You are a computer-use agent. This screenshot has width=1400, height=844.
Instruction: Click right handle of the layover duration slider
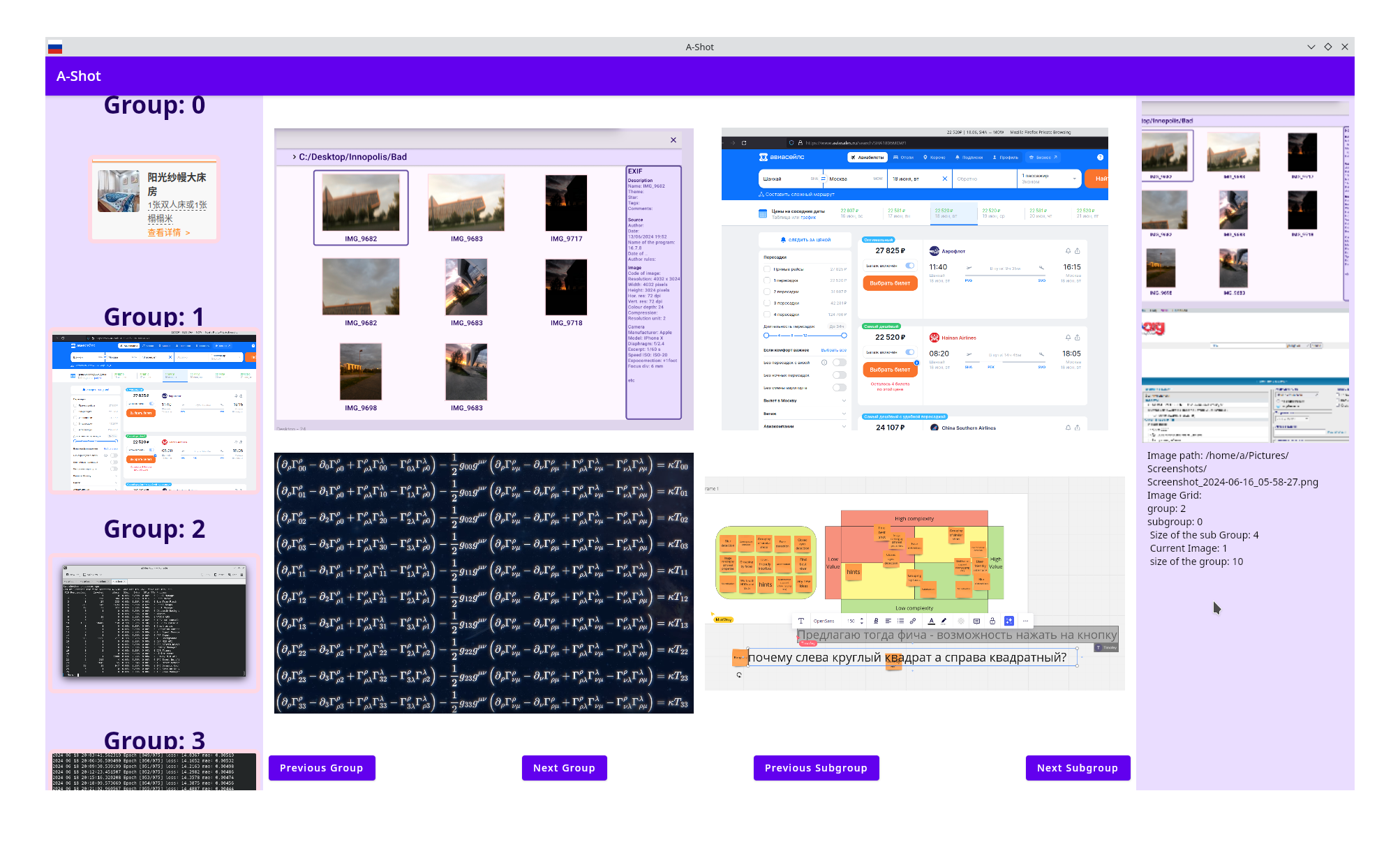pos(844,336)
